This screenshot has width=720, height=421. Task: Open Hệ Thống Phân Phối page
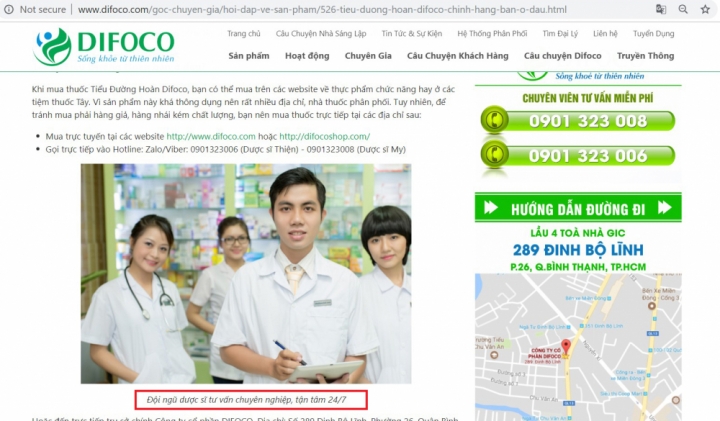[x=492, y=34]
